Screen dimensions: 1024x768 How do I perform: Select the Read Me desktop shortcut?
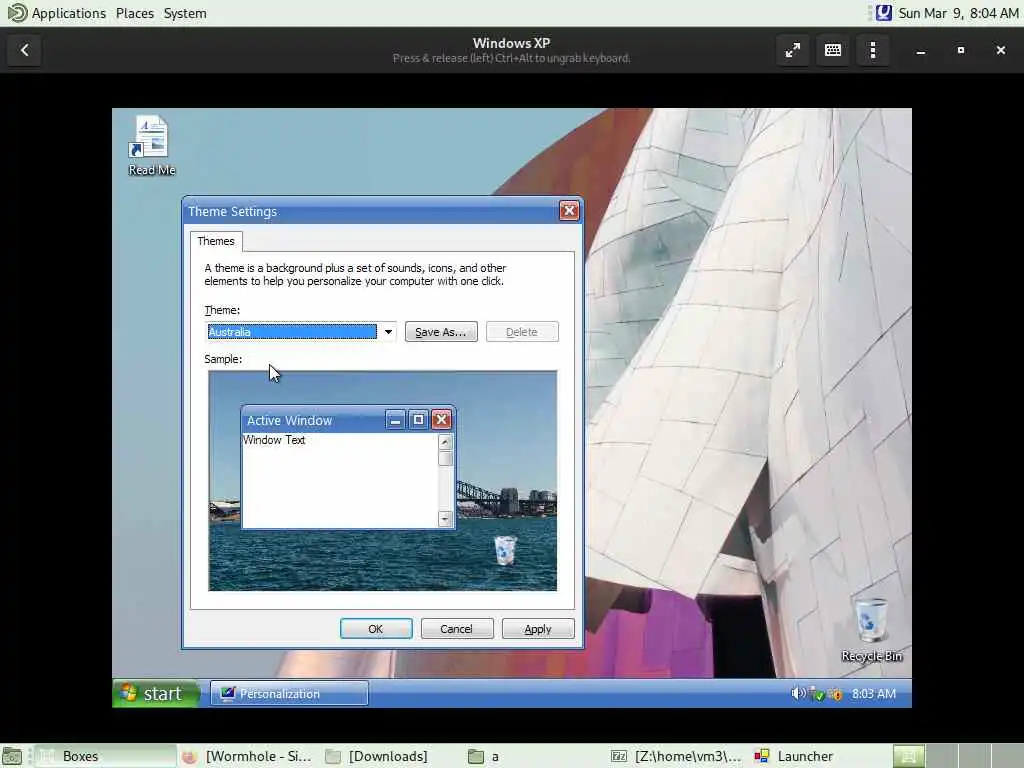pyautogui.click(x=152, y=146)
